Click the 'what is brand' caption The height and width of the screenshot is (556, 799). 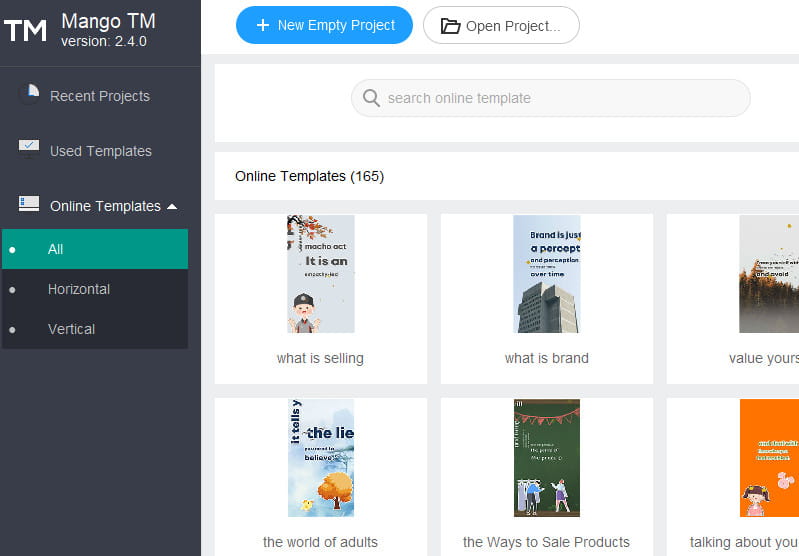(x=547, y=358)
